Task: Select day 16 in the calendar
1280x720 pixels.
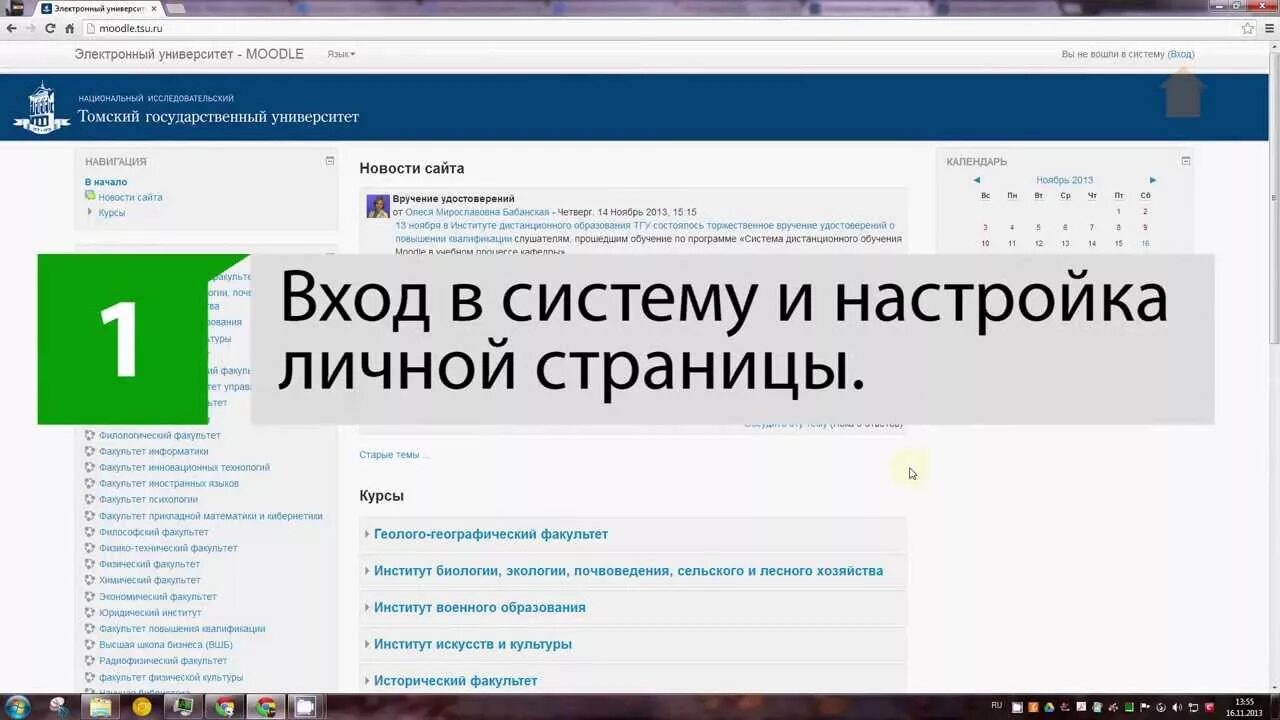Action: point(1145,243)
